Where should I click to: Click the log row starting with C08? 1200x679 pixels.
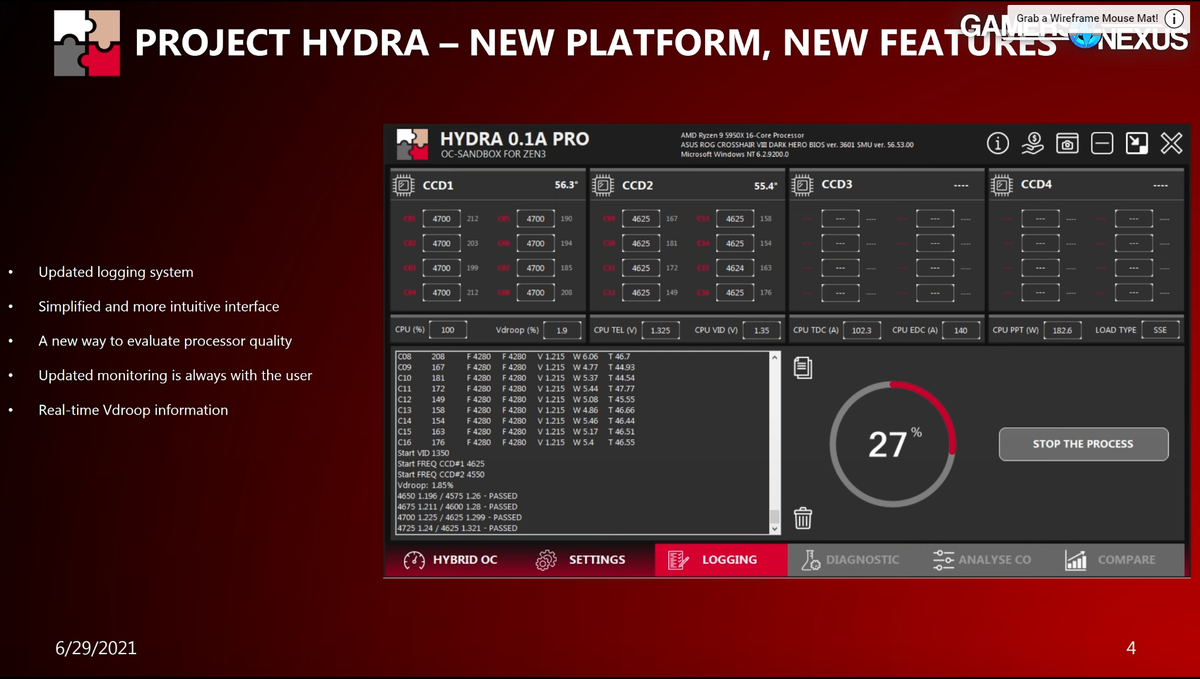click(x=514, y=356)
